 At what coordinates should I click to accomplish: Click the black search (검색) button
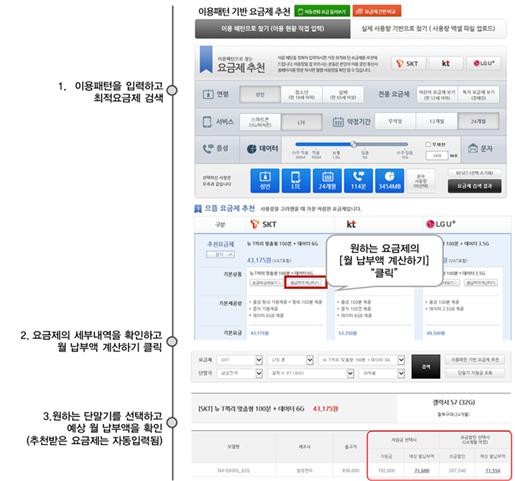click(x=426, y=366)
